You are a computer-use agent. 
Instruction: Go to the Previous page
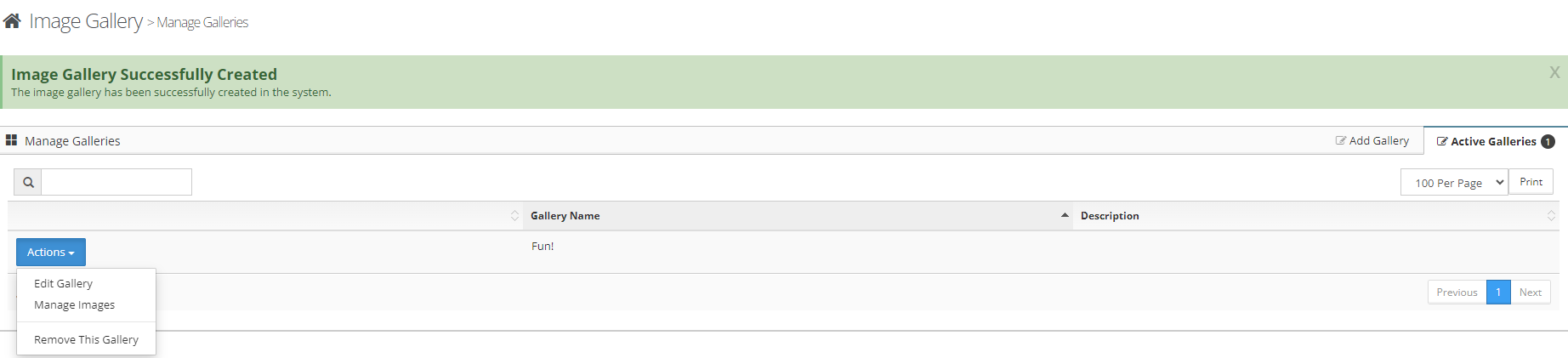coord(1457,293)
